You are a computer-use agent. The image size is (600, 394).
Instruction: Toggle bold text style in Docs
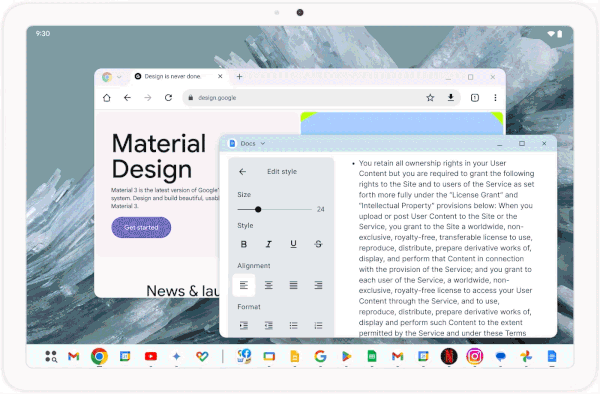(x=244, y=244)
